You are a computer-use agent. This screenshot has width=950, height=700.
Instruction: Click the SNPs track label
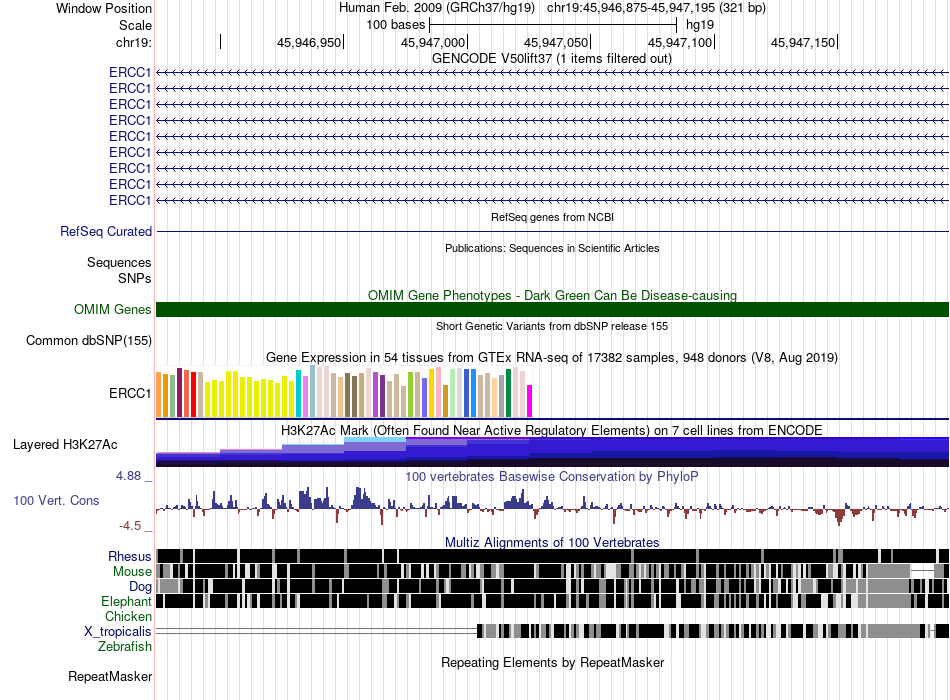pyautogui.click(x=135, y=278)
